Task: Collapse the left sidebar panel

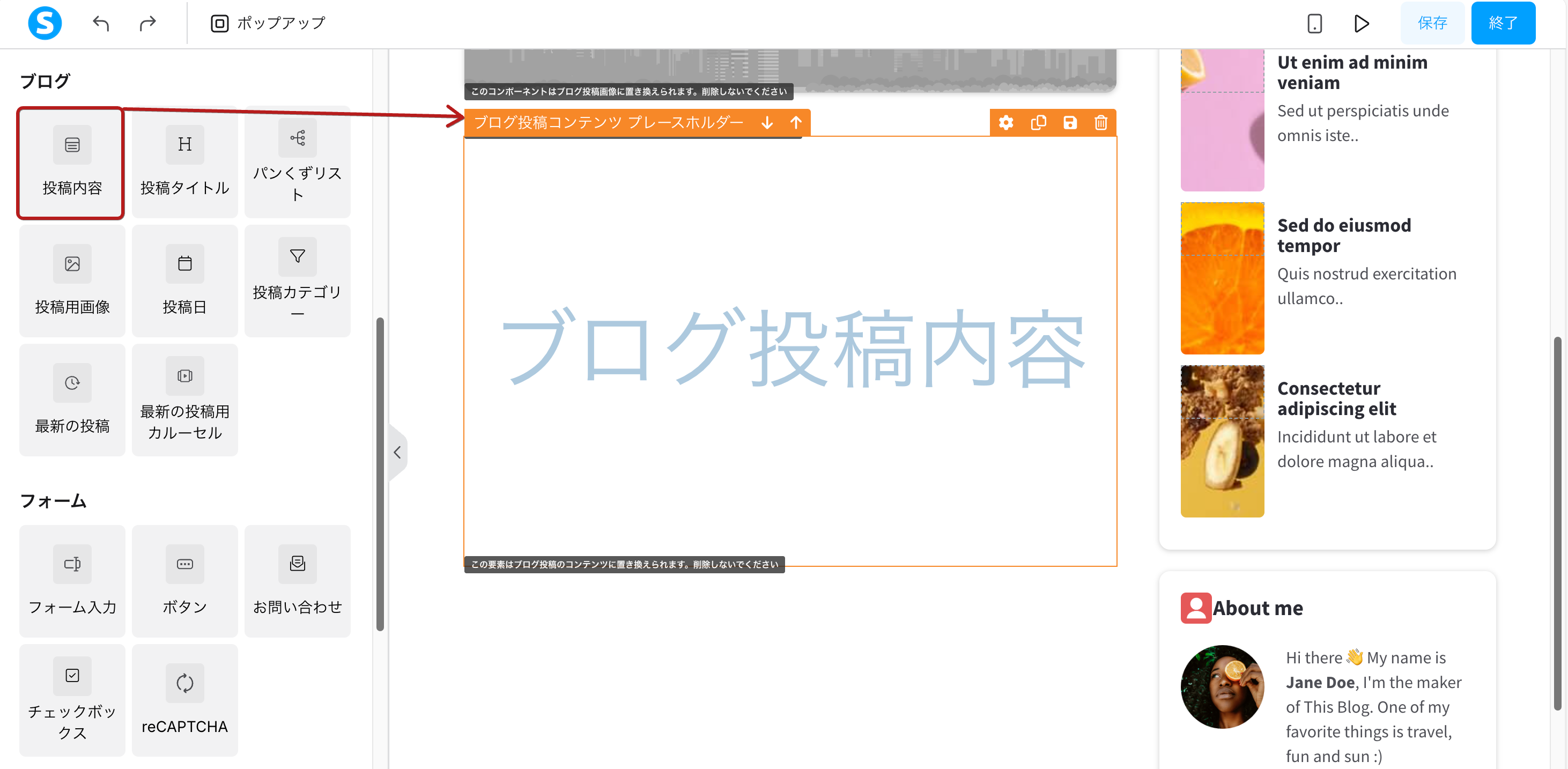Action: pos(397,453)
